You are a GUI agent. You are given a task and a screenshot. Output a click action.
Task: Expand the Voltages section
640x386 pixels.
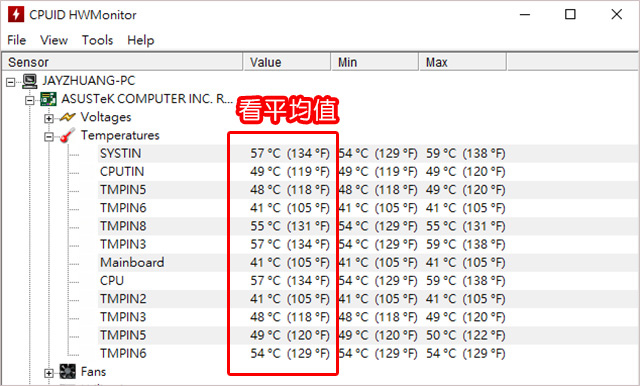pyautogui.click(x=49, y=118)
